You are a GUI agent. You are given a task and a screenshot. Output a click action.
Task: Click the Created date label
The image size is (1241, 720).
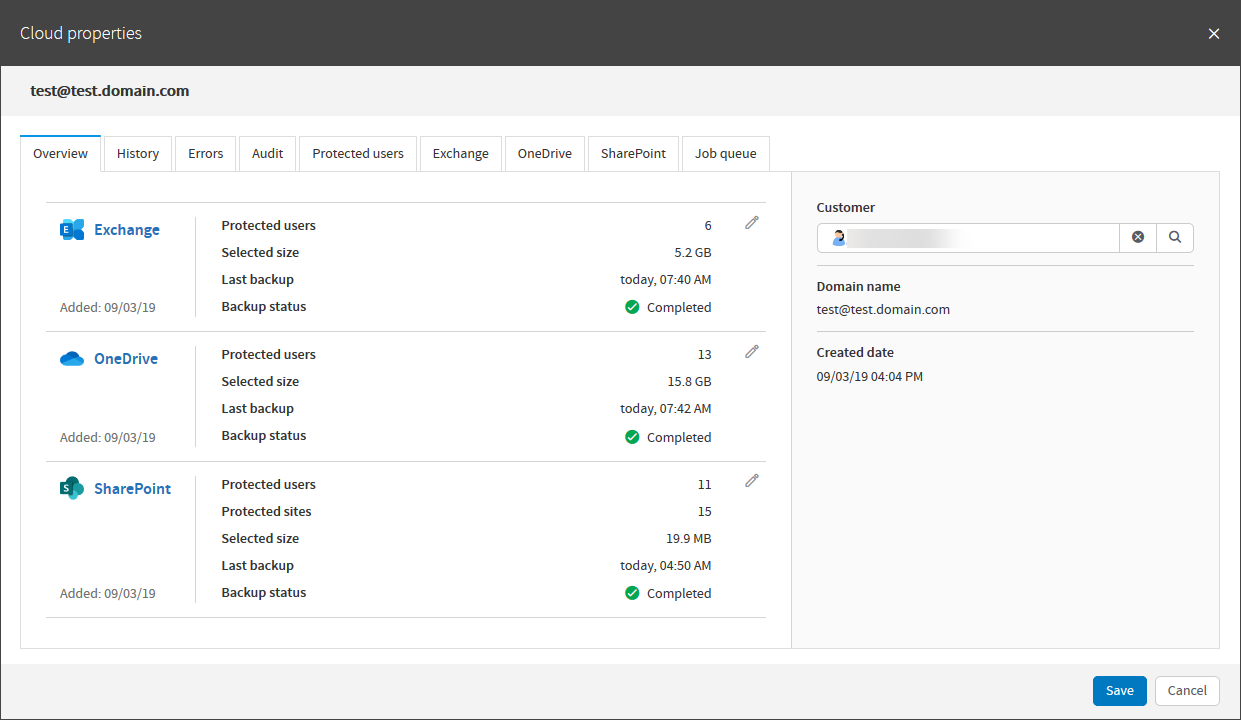855,353
